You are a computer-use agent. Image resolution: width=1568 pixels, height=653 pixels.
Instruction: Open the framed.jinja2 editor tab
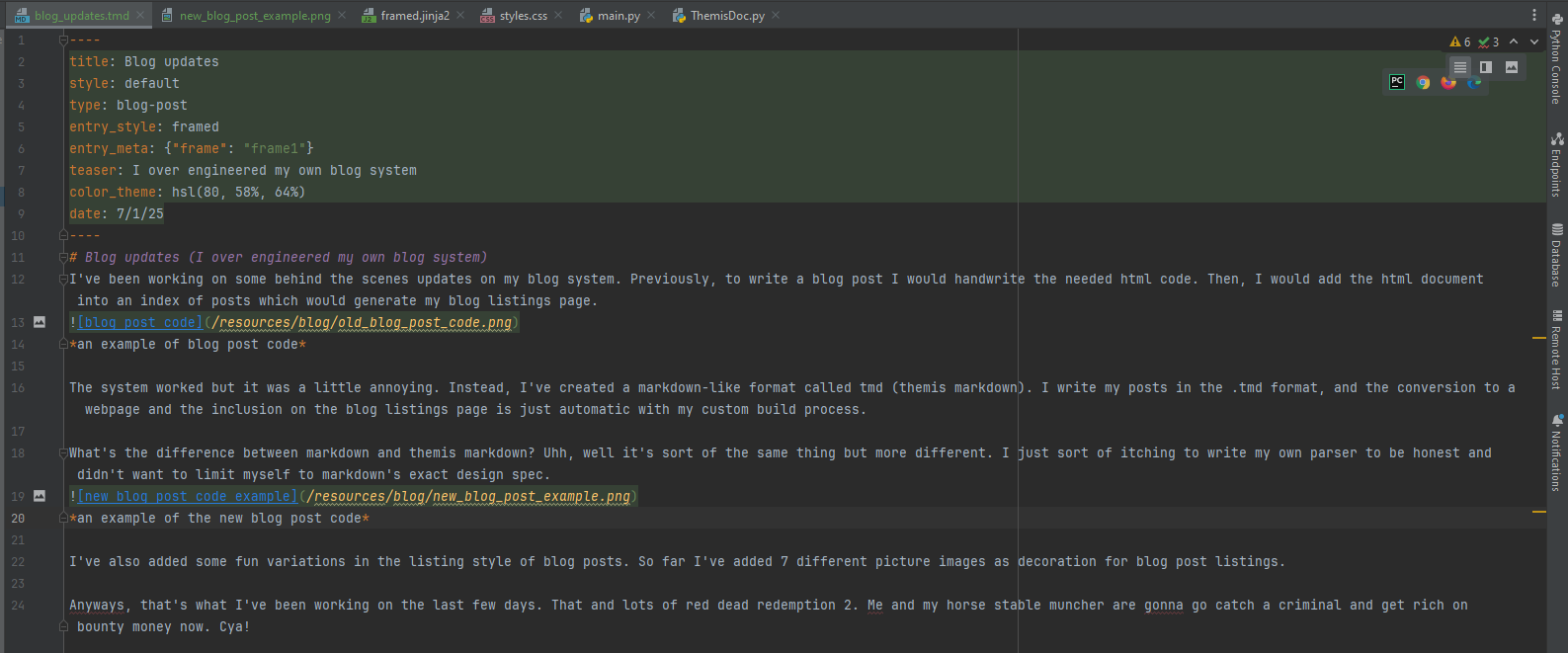(415, 15)
